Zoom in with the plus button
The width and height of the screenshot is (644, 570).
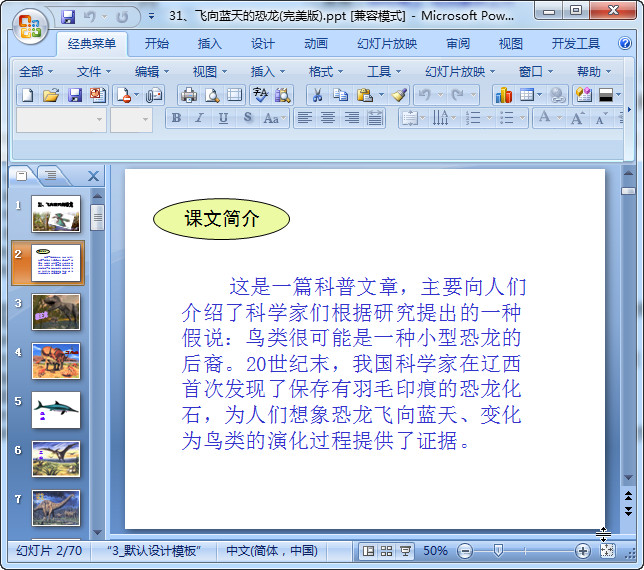(582, 551)
